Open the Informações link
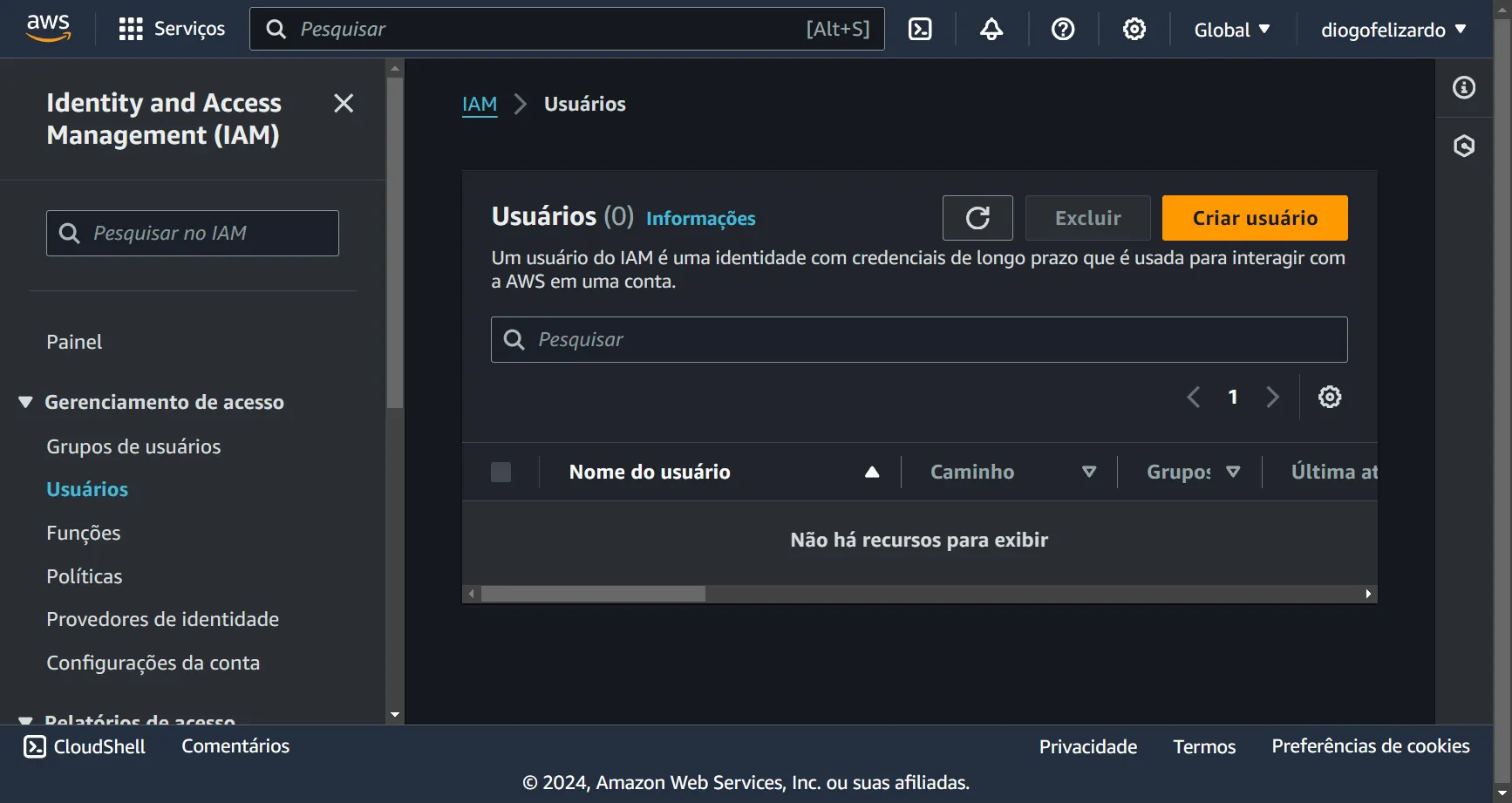This screenshot has height=803, width=1512. pyautogui.click(x=701, y=219)
